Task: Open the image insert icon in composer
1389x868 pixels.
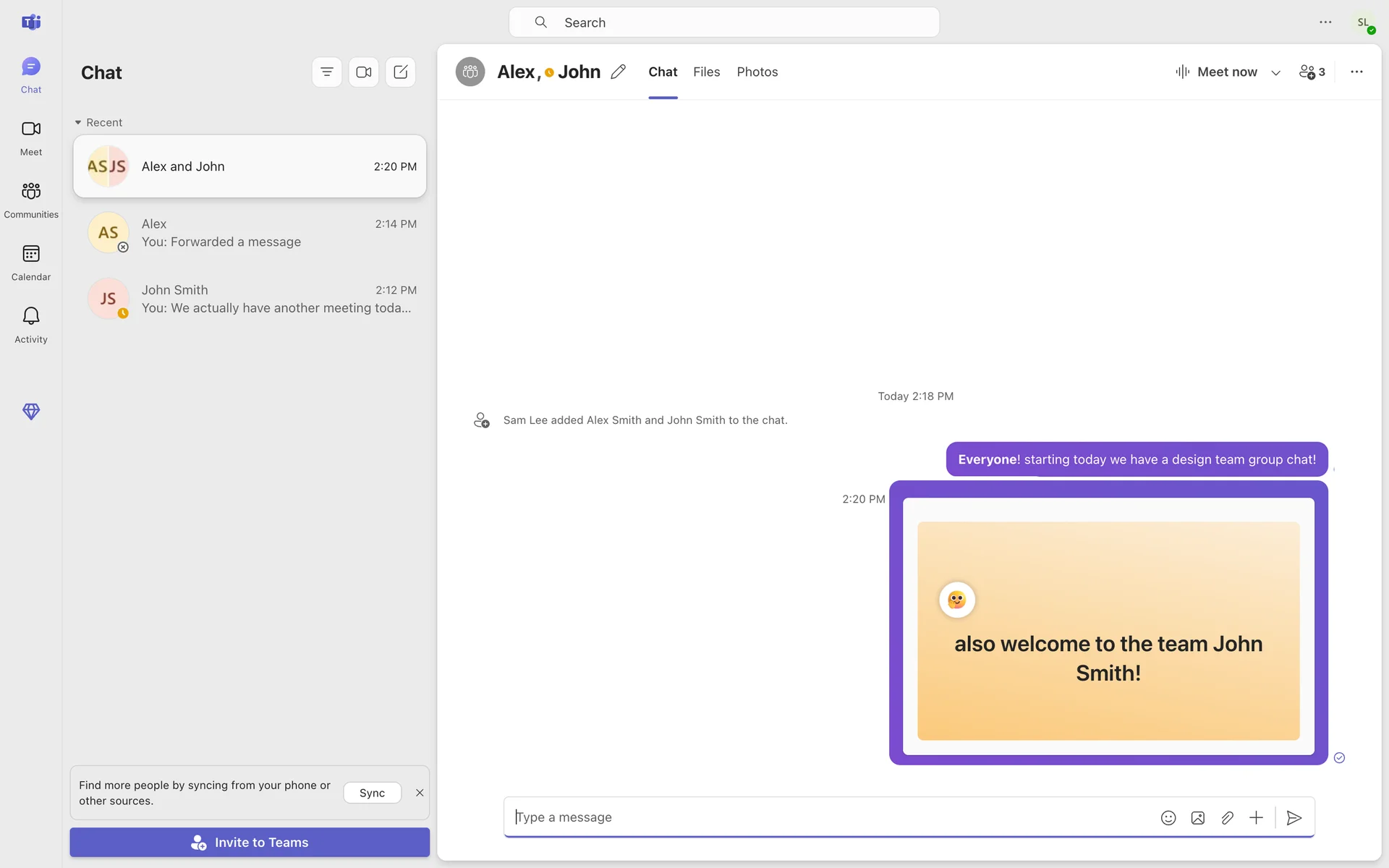Action: pos(1198,817)
